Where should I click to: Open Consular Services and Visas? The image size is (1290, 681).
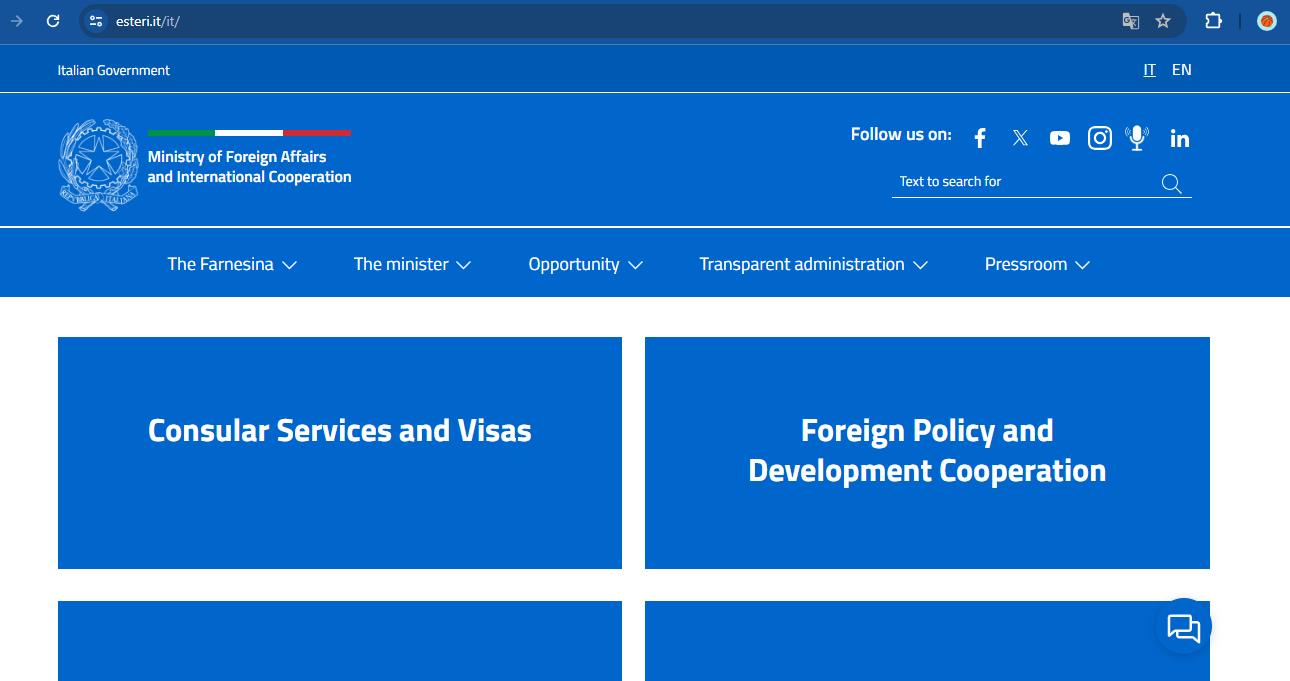tap(340, 452)
